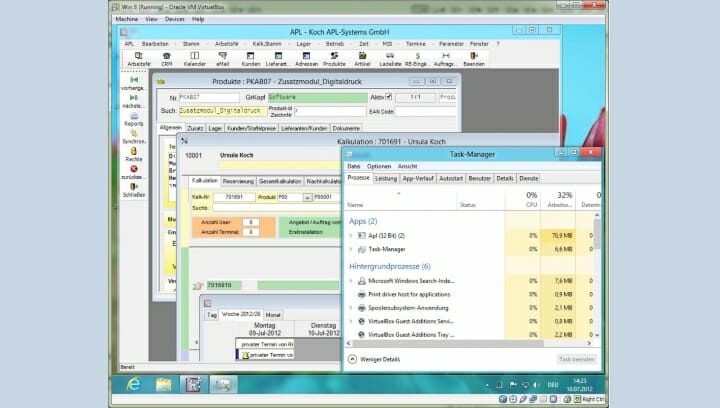The image size is (720, 408).
Task: Open the Parameter menu in APL
Action: [451, 44]
